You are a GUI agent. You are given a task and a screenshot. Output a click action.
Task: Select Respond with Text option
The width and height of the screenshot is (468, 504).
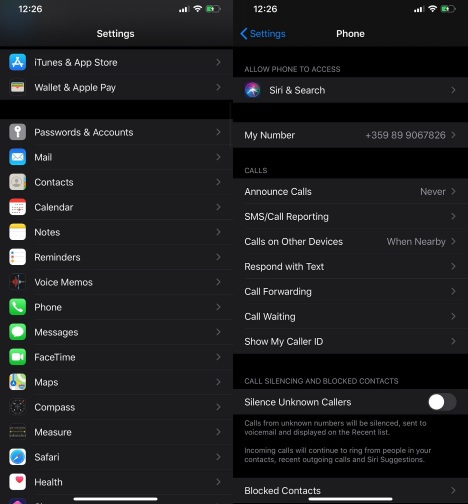click(x=350, y=266)
